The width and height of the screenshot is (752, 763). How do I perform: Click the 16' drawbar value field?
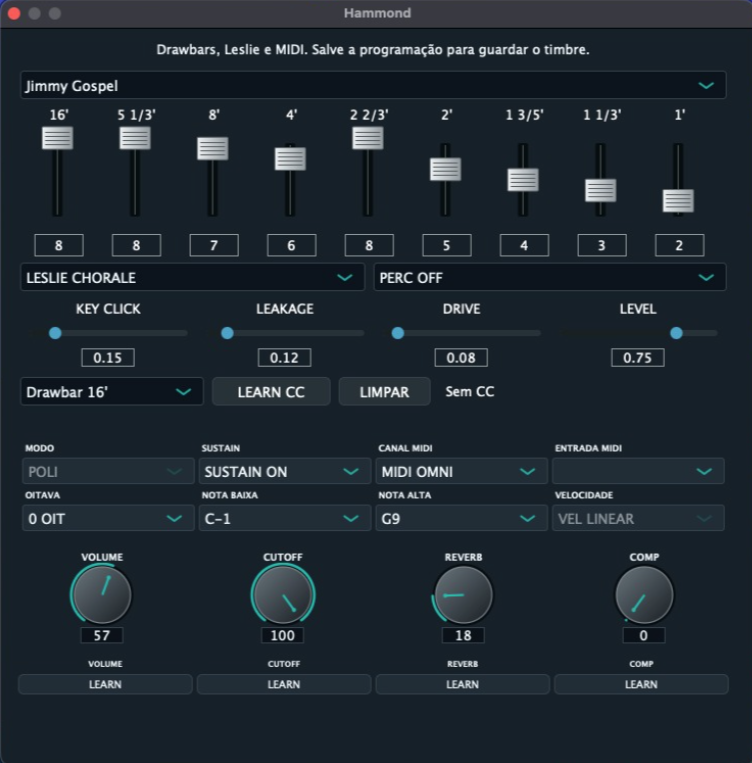[59, 245]
